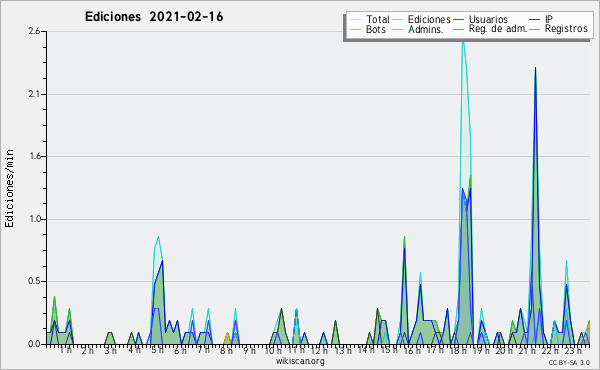This screenshot has height=370, width=600.
Task: Click the 13 h x-axis label
Action: [343, 350]
